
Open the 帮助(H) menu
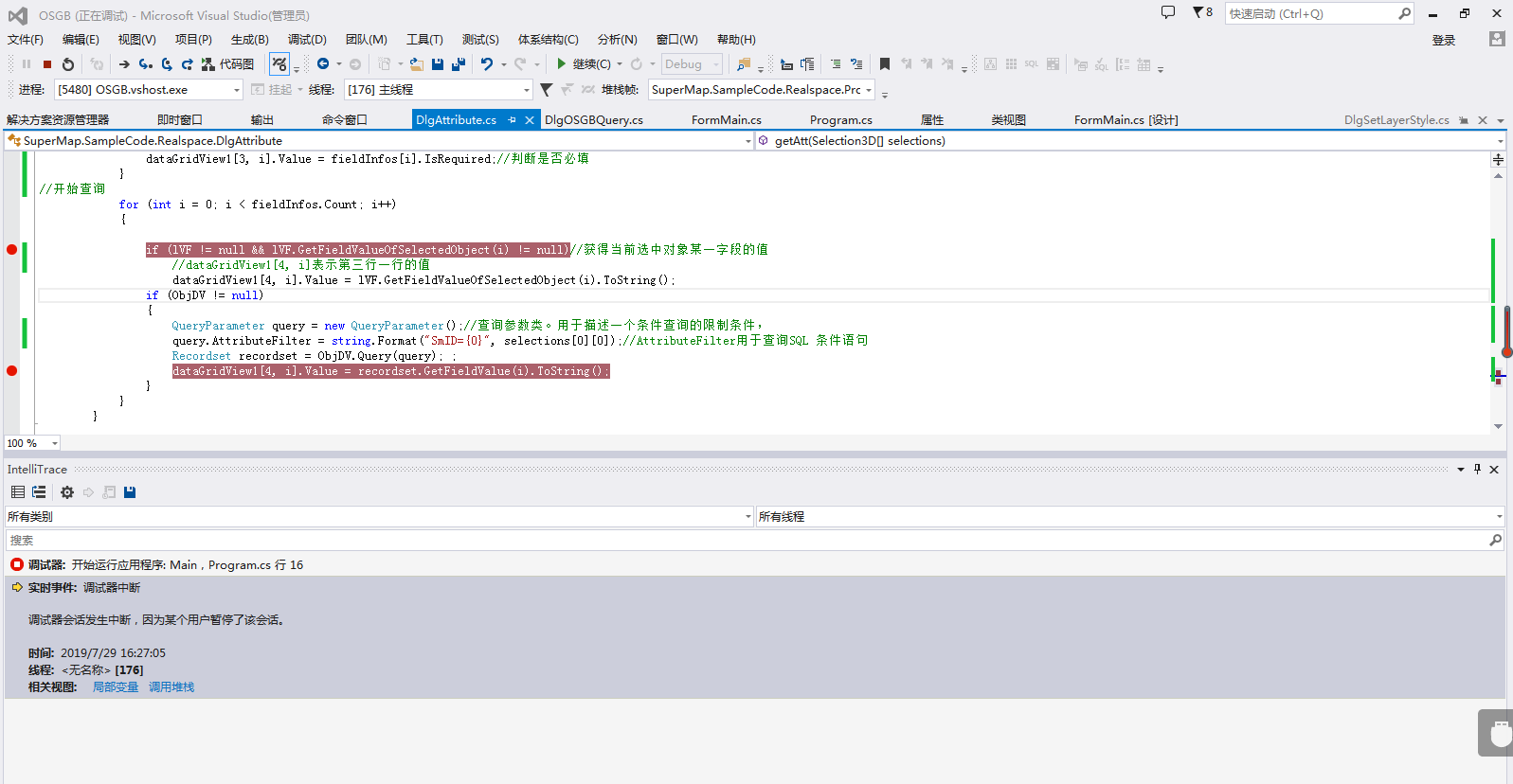[736, 40]
